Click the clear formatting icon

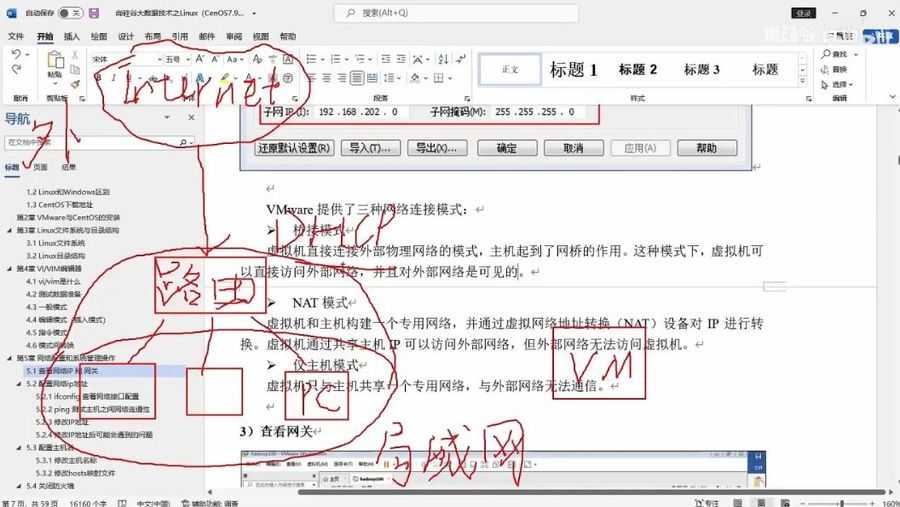257,59
